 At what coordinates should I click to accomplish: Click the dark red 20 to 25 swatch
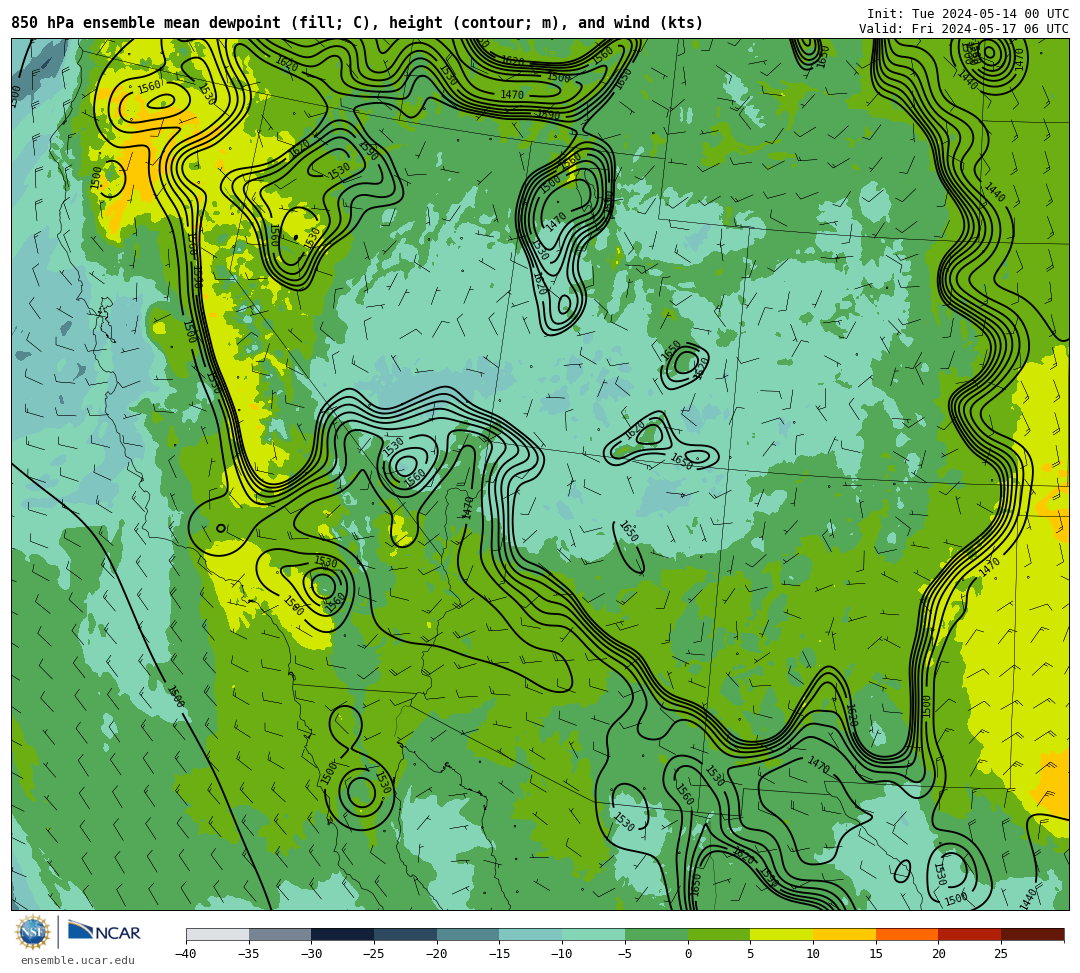[970, 934]
